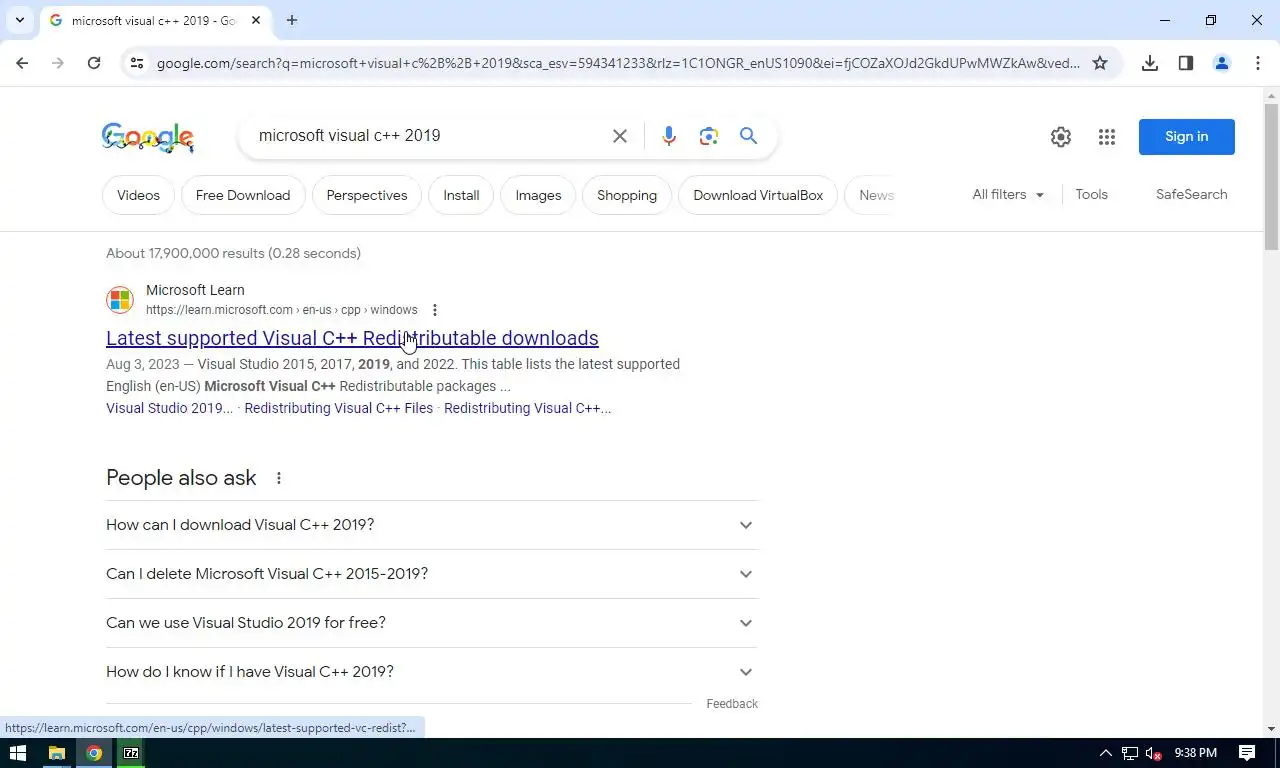Click the Google logo
This screenshot has width=1280, height=768.
[148, 137]
